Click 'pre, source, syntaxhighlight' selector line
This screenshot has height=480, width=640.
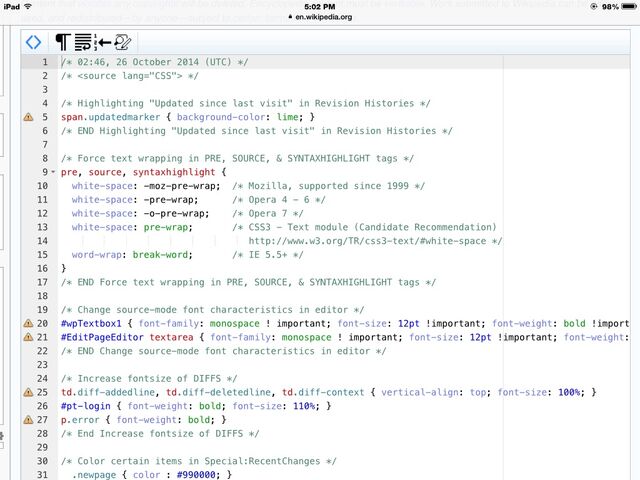pos(143,172)
